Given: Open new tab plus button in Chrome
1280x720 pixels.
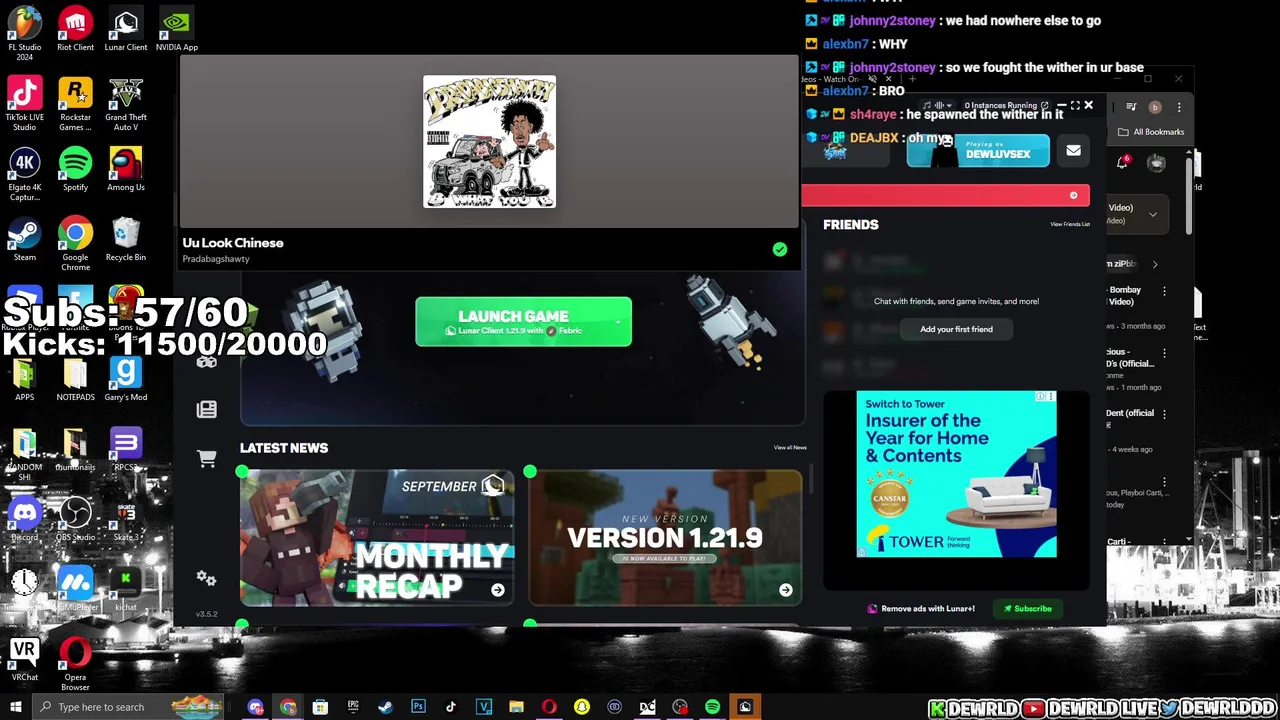Looking at the screenshot, I should (x=911, y=79).
